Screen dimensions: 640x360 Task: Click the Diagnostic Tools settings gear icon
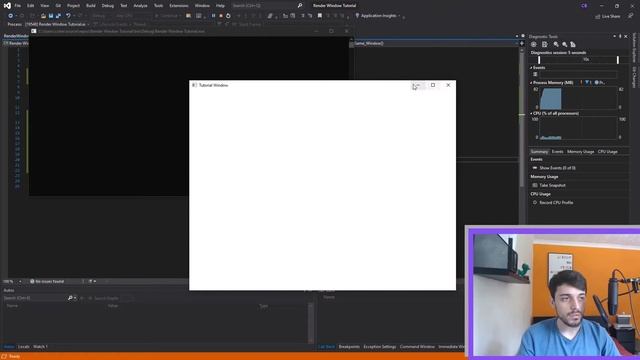click(x=533, y=44)
